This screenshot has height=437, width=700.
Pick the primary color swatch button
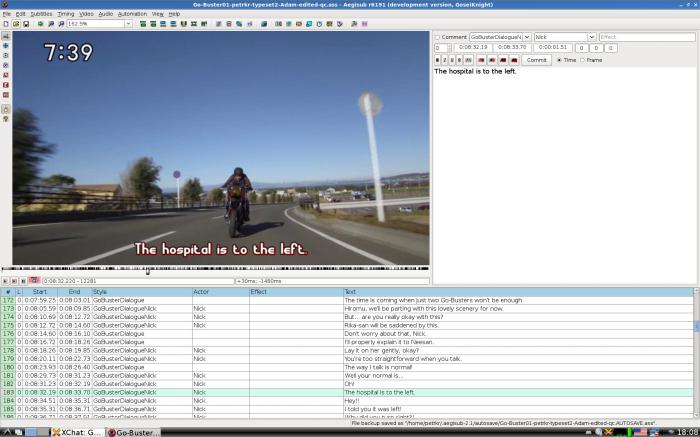pos(481,60)
